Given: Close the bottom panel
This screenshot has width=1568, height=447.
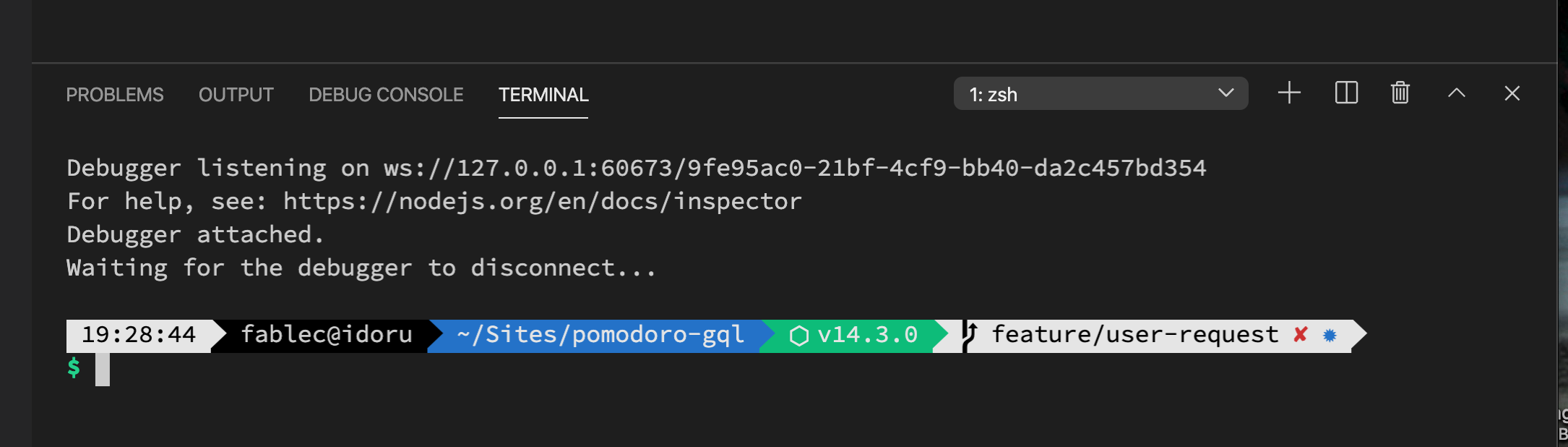Looking at the screenshot, I should 1512,93.
